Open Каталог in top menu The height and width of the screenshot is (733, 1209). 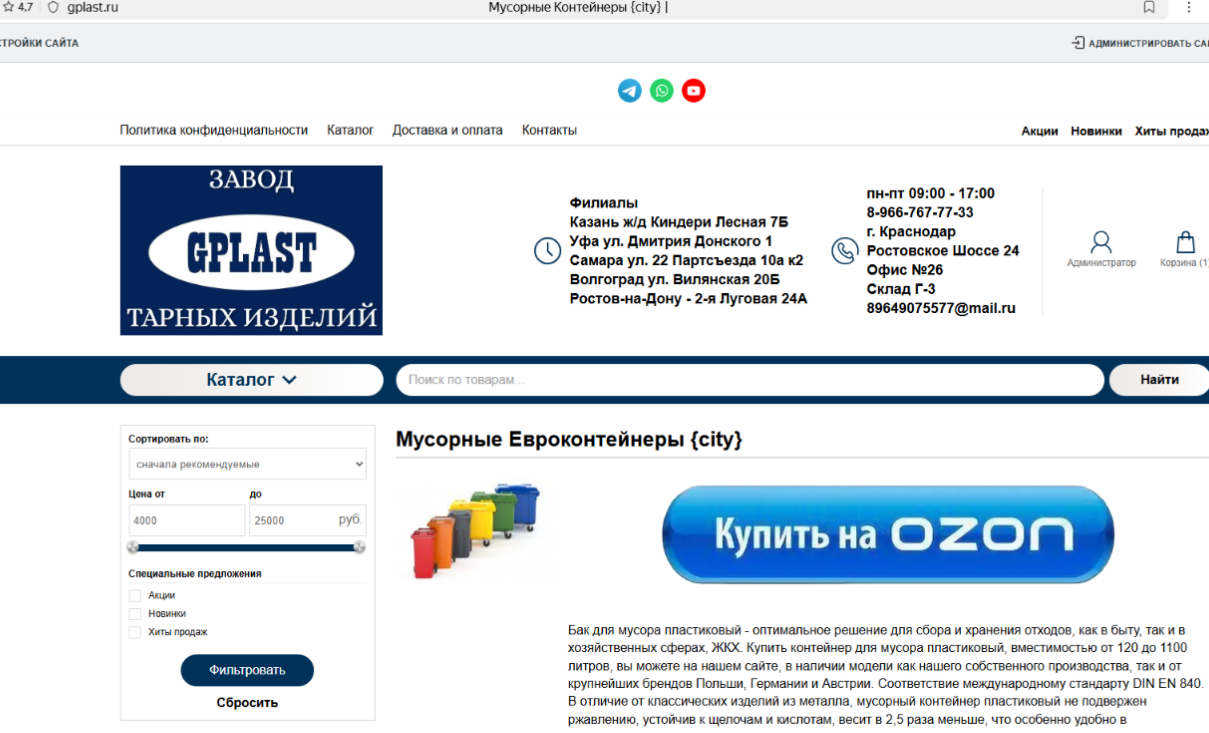[350, 130]
